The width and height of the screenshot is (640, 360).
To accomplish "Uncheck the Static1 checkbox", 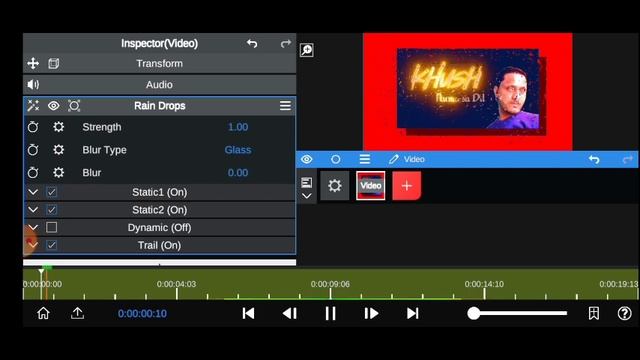I will tap(51, 192).
